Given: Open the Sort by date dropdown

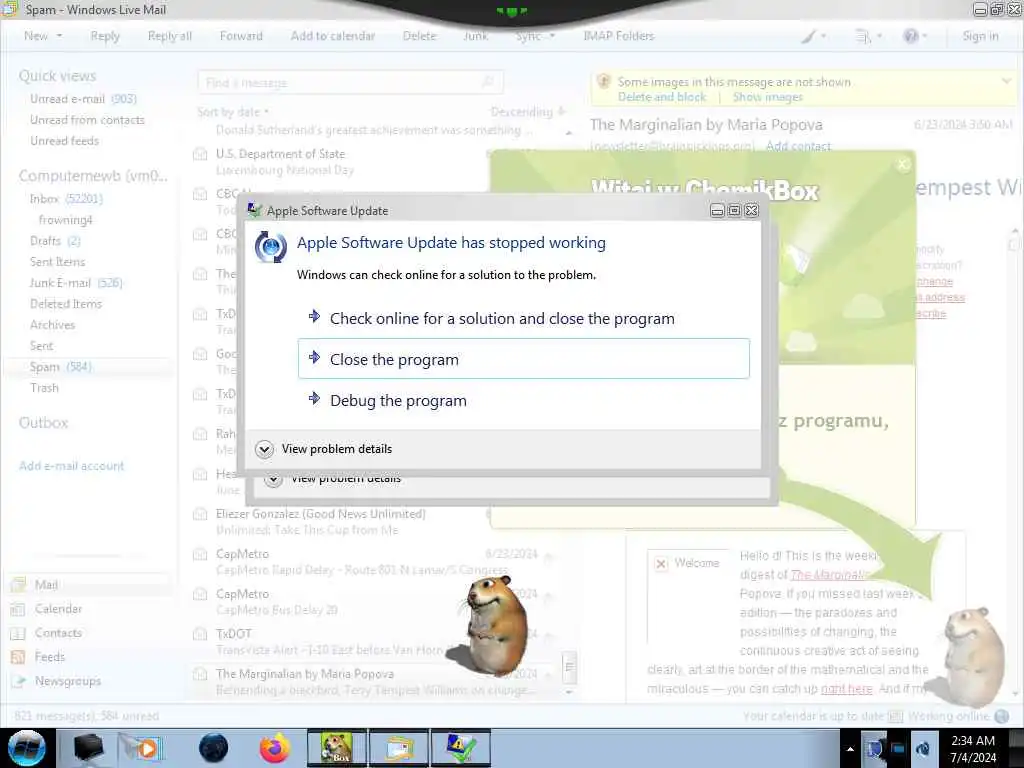Looking at the screenshot, I should click(x=232, y=112).
